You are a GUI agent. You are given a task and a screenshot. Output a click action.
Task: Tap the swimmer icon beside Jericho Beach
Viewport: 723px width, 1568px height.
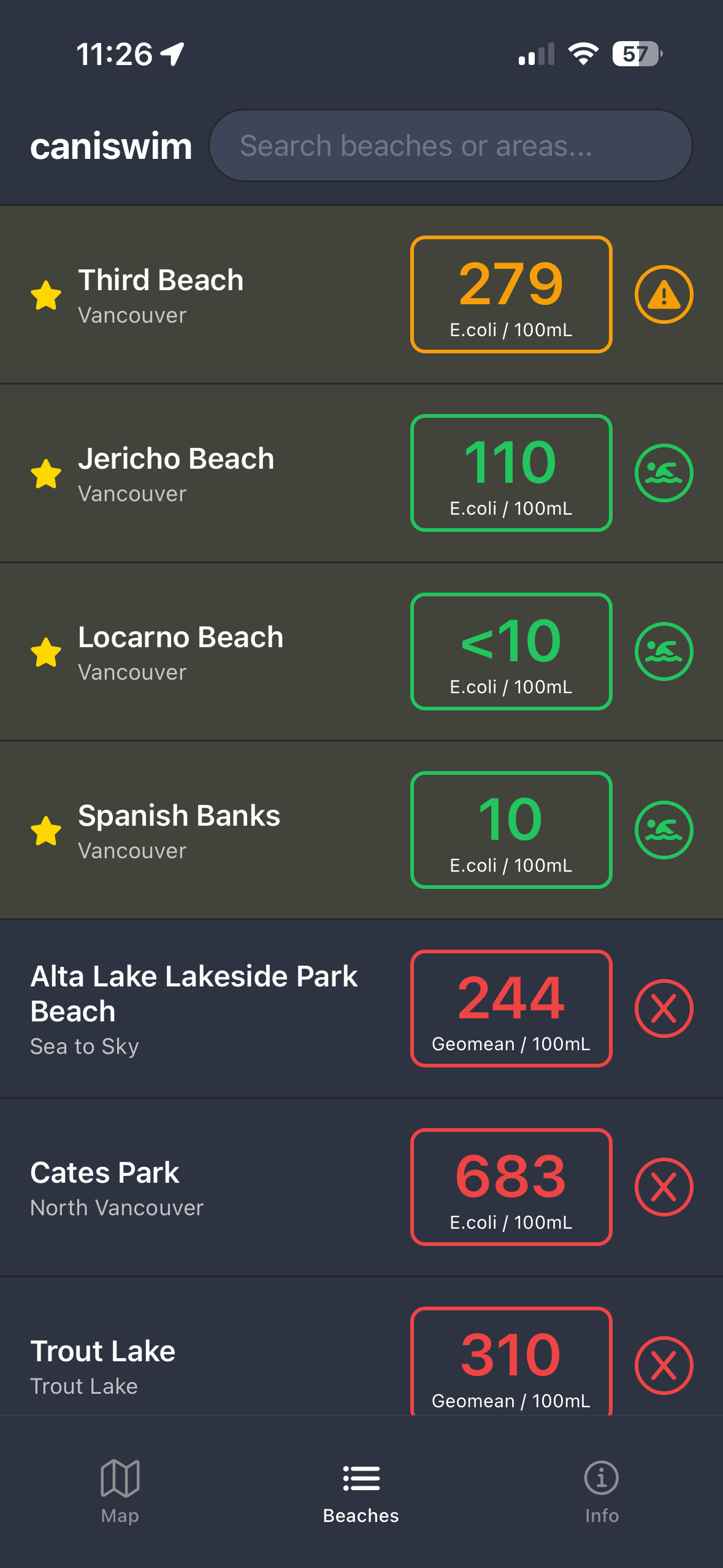[664, 473]
